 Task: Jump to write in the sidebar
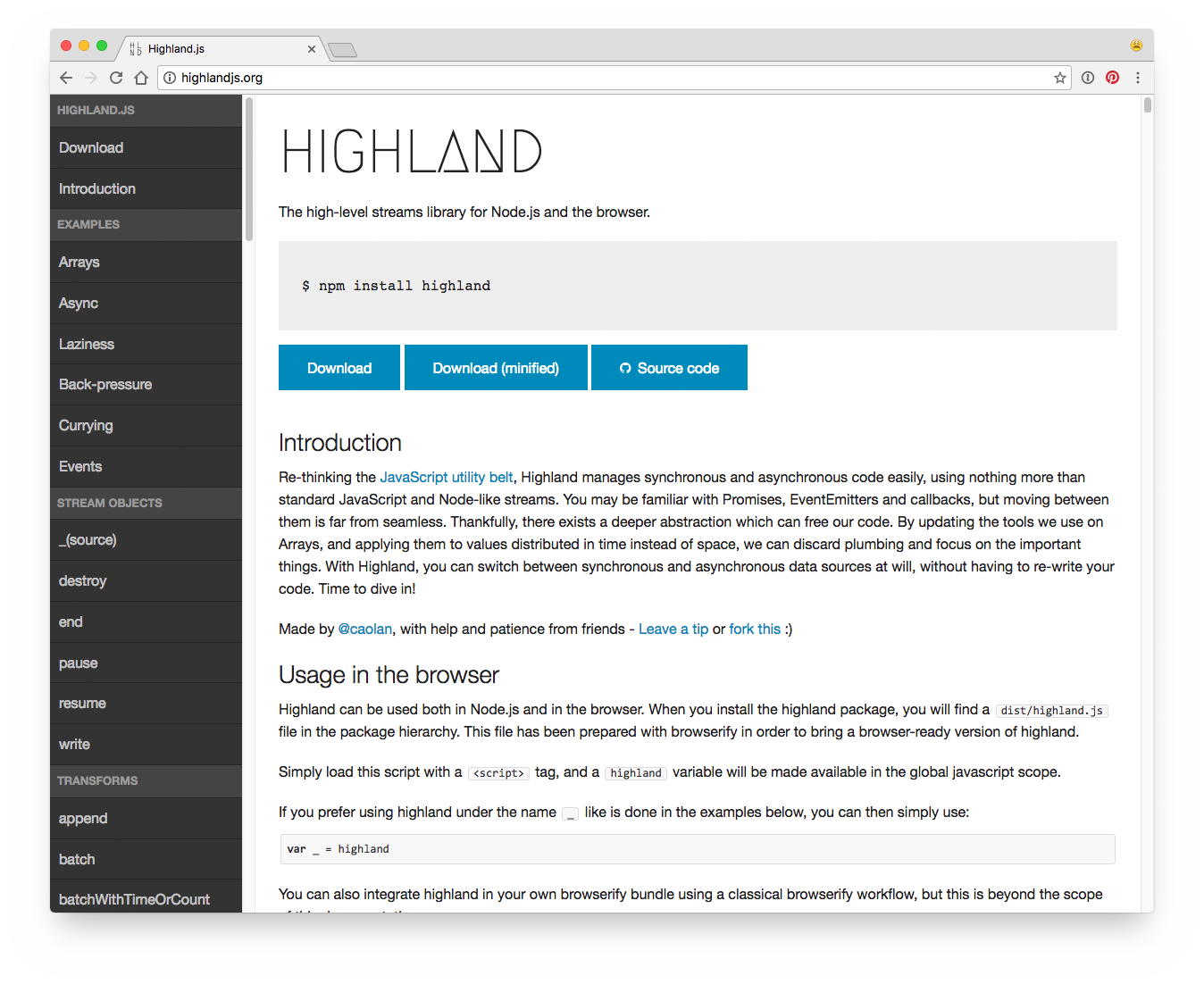click(x=146, y=745)
